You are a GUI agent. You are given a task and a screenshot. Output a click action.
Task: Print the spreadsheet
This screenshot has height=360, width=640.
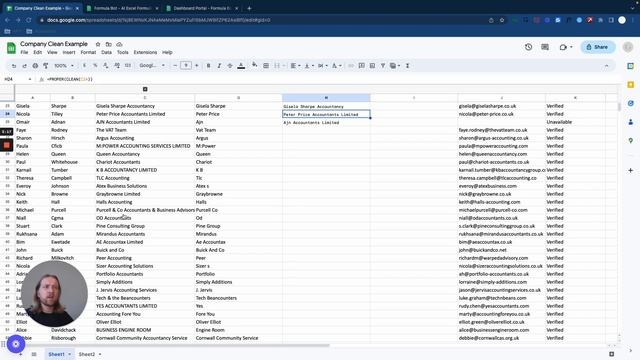pos(35,66)
